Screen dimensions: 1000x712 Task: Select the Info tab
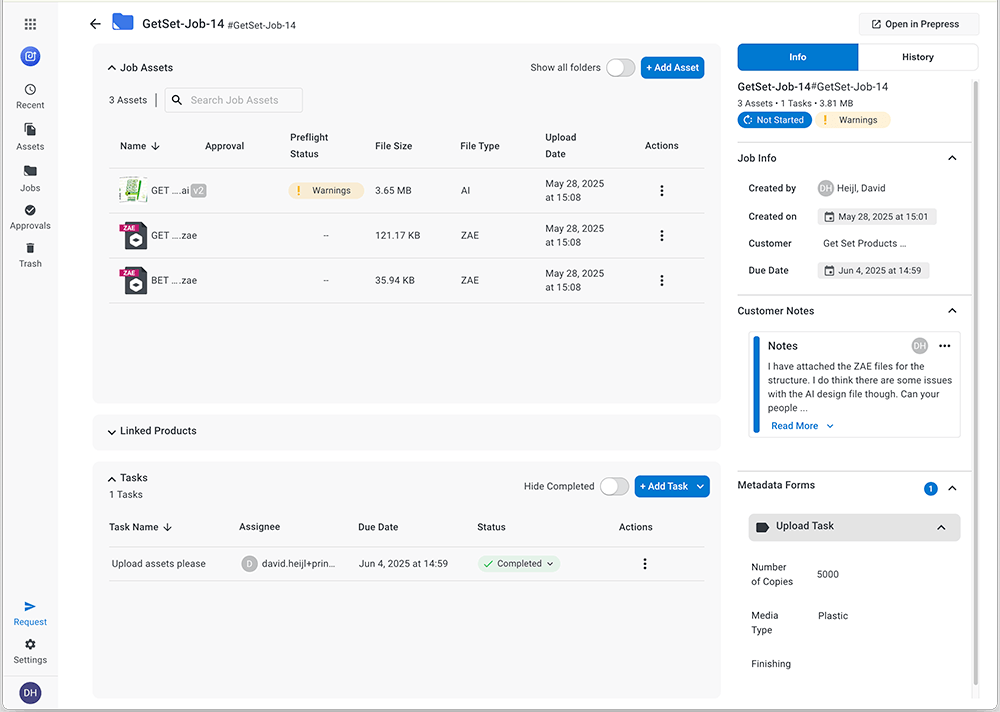[797, 57]
